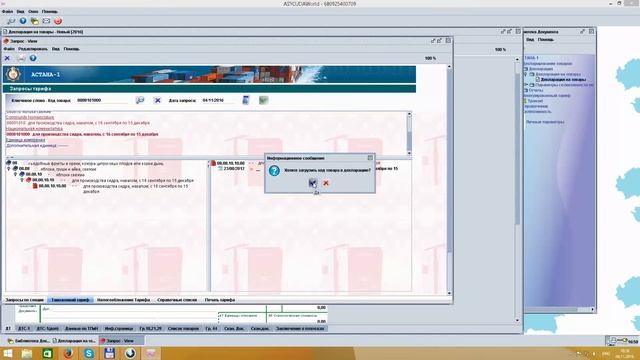
Task: Switch to Библиотека Док... window button
Action: tap(29, 340)
